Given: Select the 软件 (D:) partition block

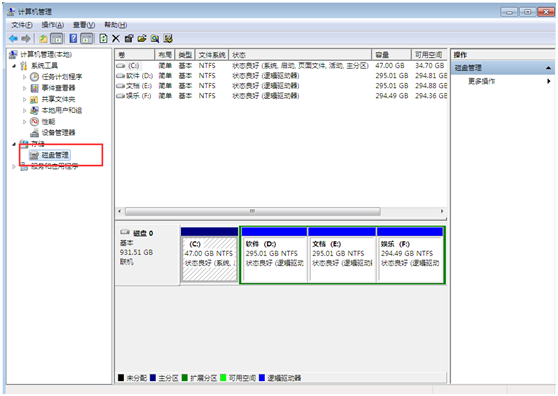Looking at the screenshot, I should tap(273, 255).
